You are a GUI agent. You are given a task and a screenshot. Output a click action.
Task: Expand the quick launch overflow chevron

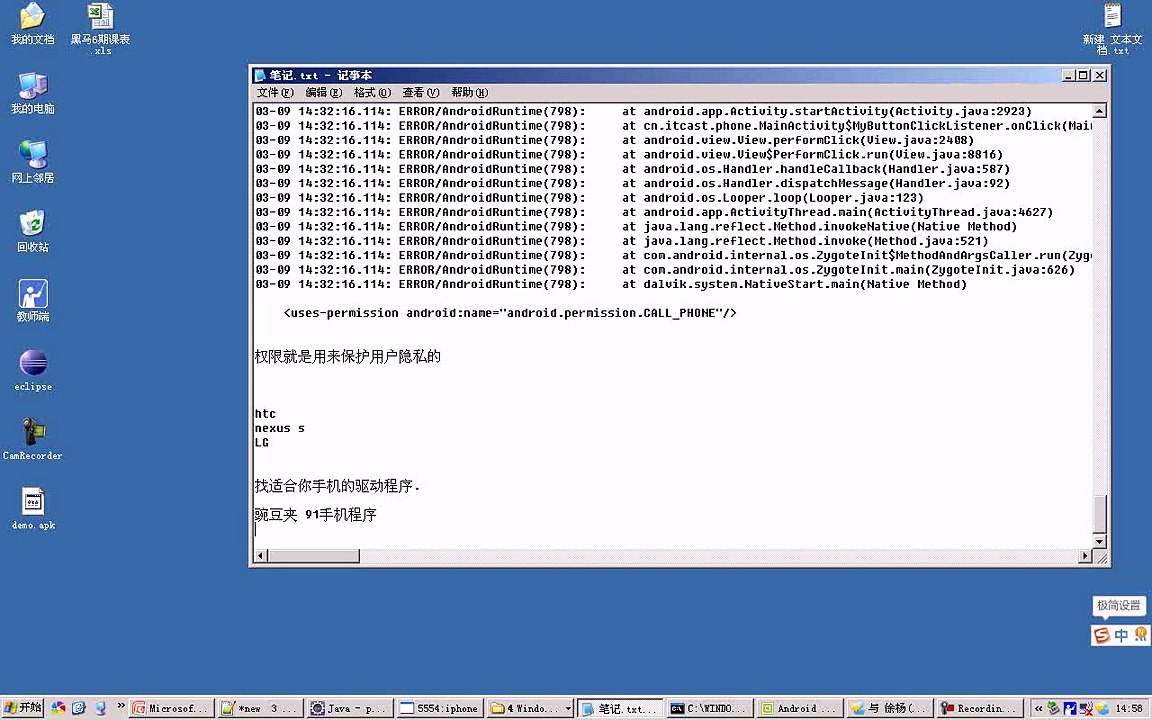[120, 706]
